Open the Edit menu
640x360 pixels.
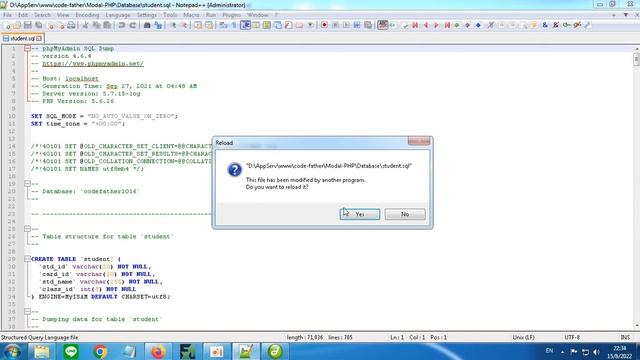coord(23,15)
